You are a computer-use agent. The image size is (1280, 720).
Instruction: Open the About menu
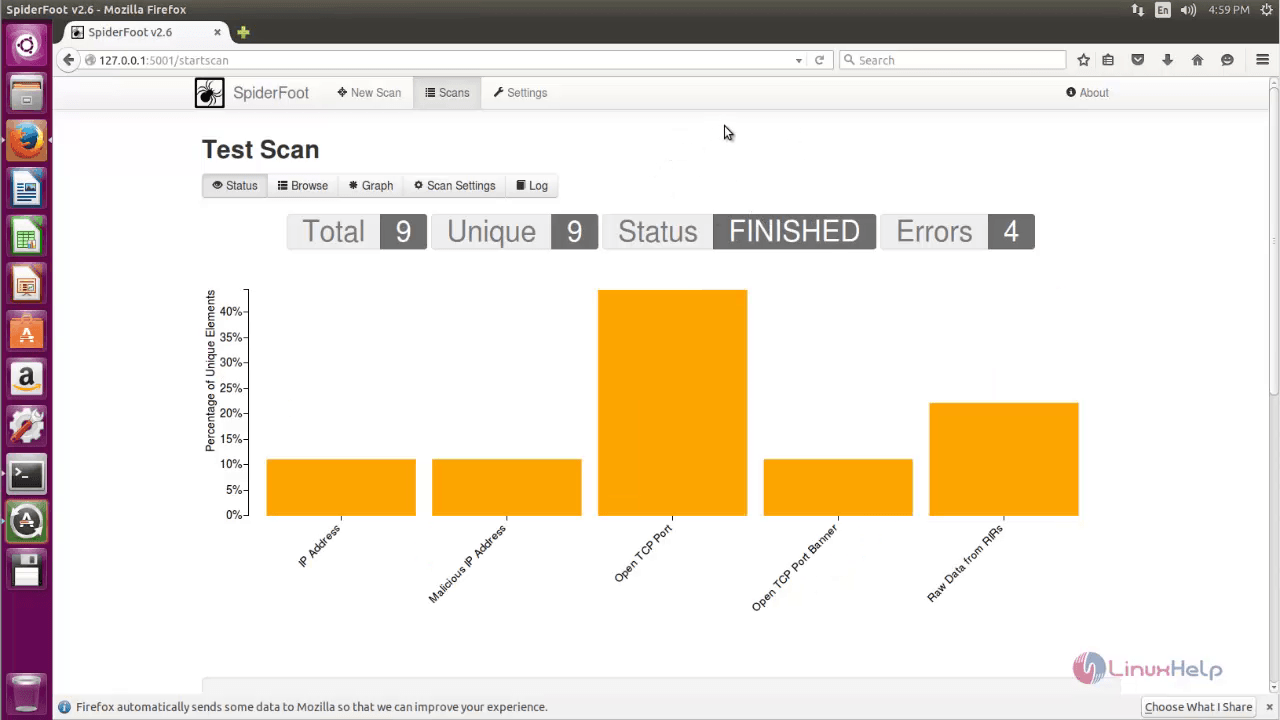click(1087, 93)
